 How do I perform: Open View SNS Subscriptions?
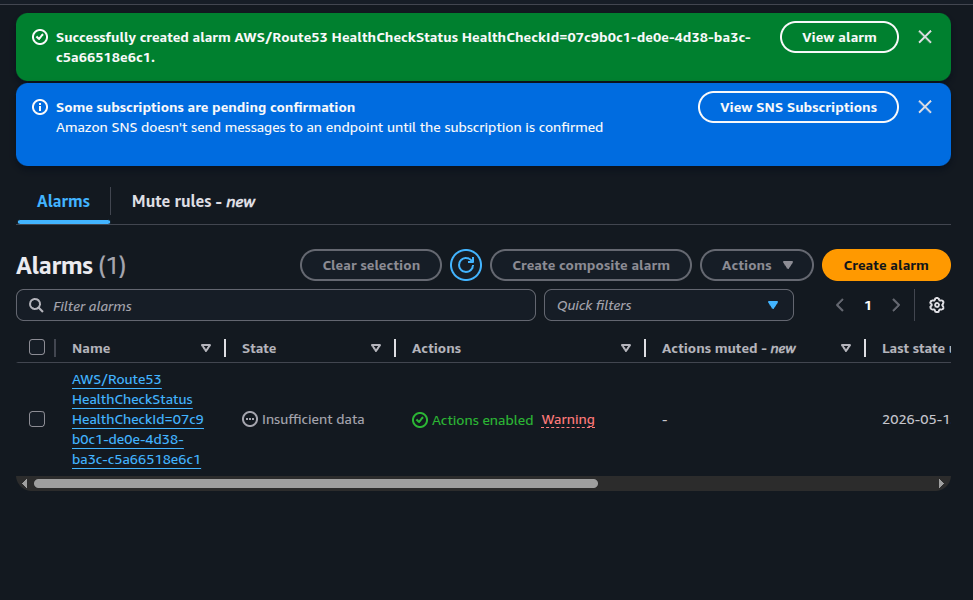[x=798, y=107]
